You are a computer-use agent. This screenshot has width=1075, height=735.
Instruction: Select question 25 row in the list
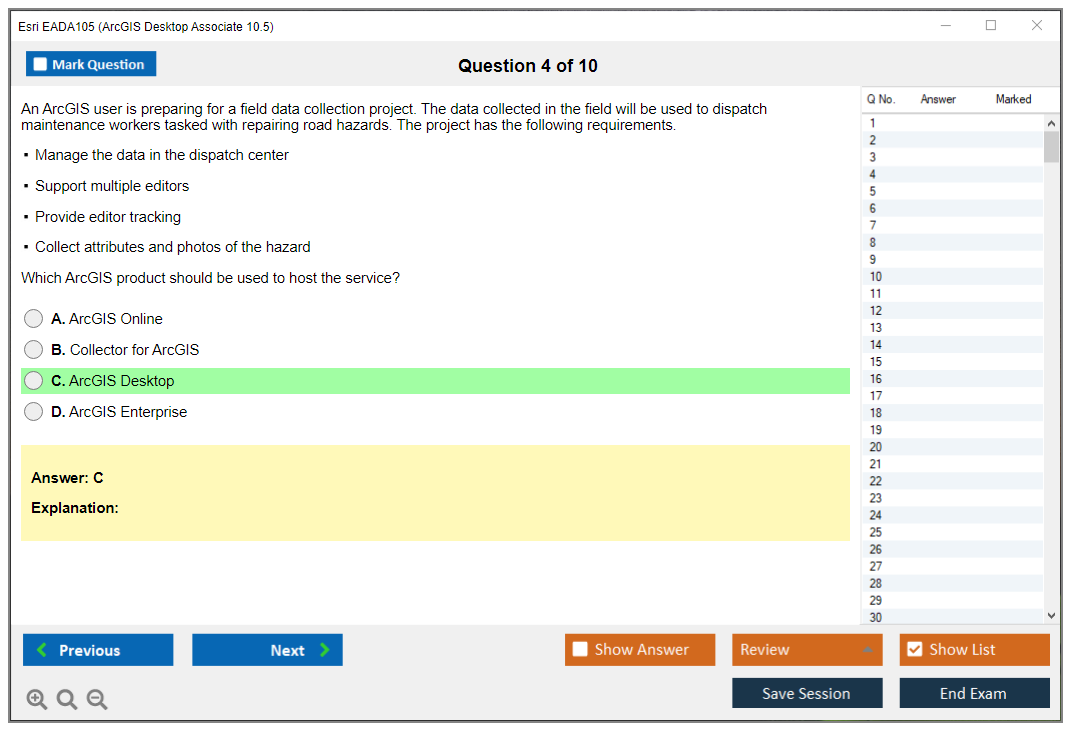[x=876, y=532]
